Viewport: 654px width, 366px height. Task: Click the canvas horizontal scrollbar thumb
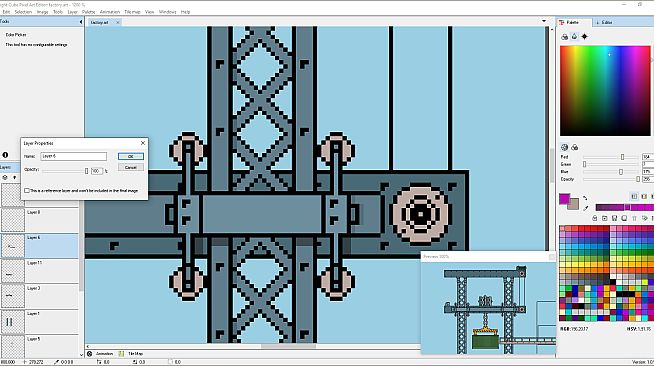289,346
